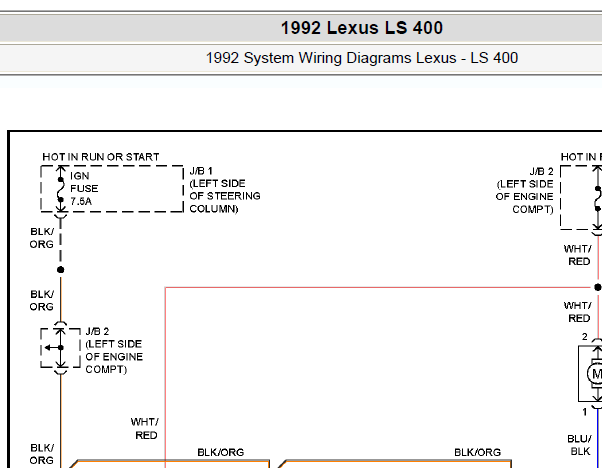Screen dimensions: 602x468
Task: Click the bottom-right BLK/ORG wire label
Action: point(477,453)
